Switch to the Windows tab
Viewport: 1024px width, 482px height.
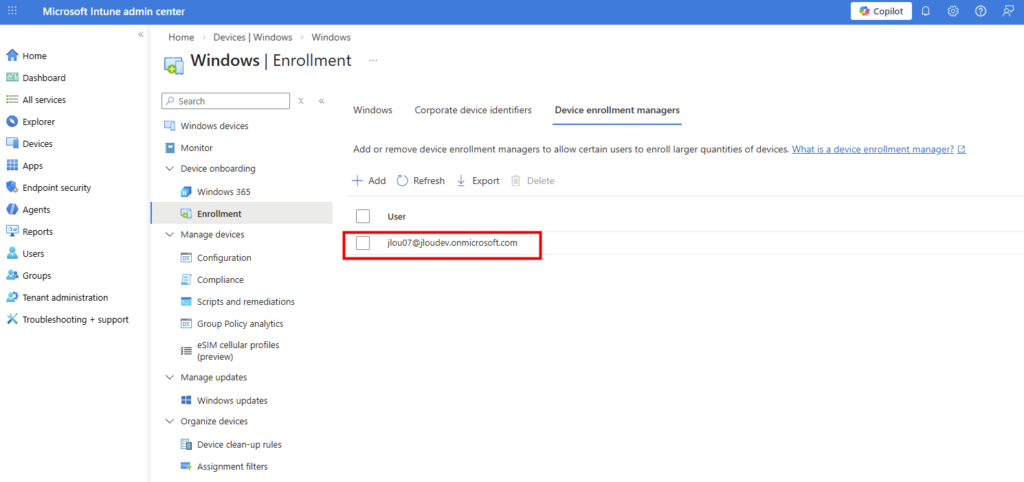[x=373, y=110]
